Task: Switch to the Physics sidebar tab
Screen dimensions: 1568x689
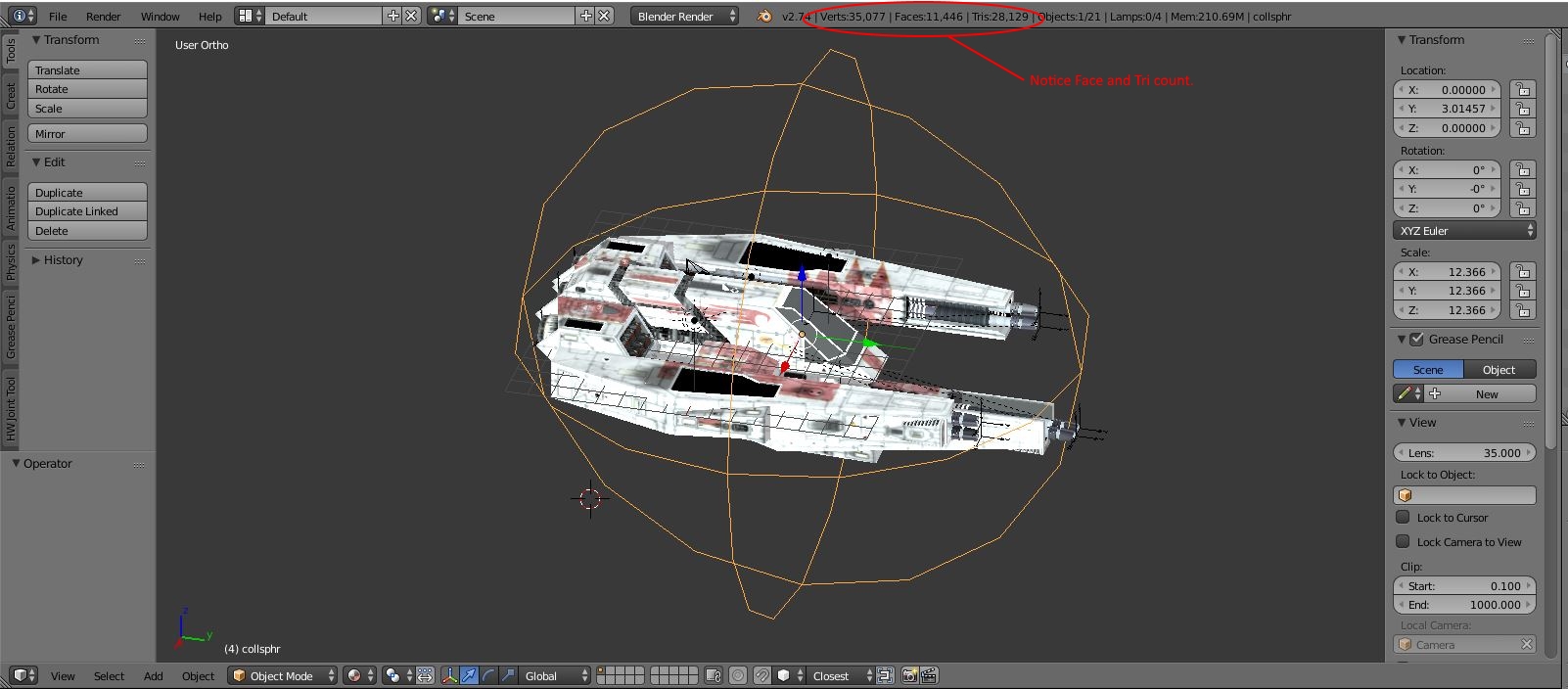Action: (11, 262)
